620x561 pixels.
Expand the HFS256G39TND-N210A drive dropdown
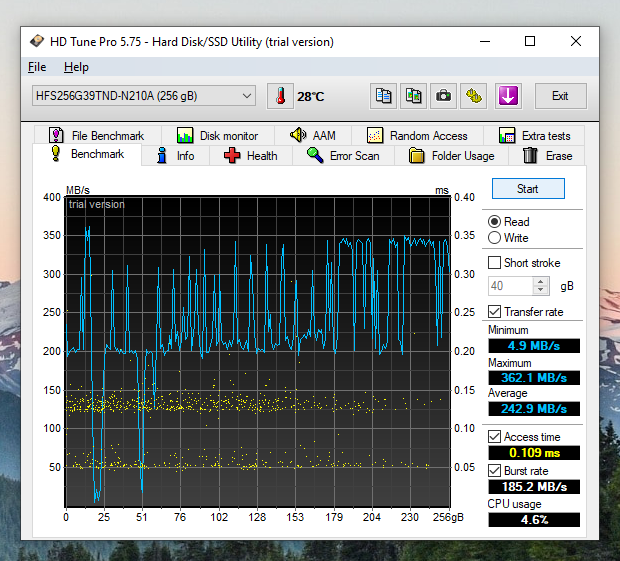point(144,96)
